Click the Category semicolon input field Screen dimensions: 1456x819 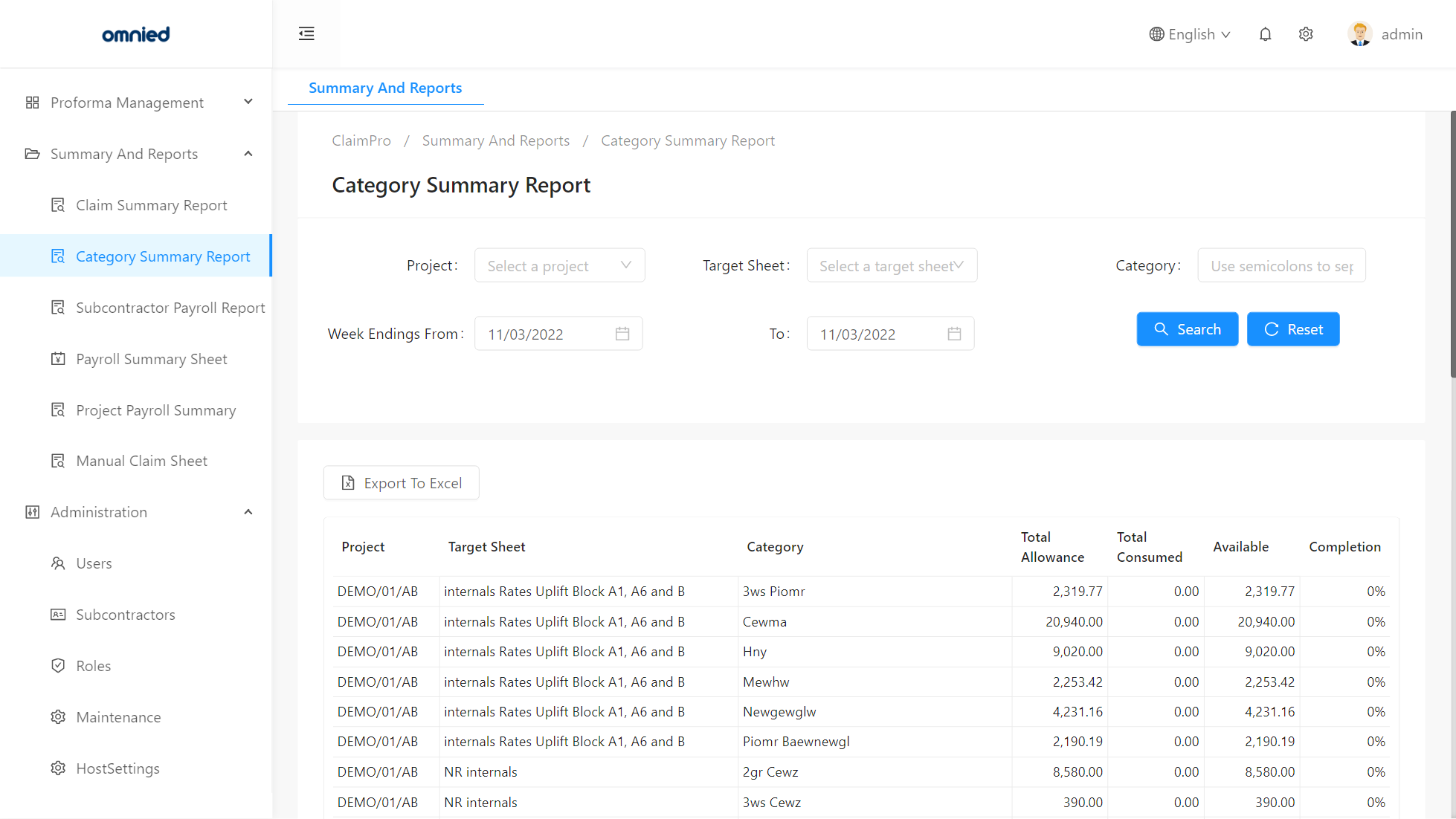(x=1281, y=265)
